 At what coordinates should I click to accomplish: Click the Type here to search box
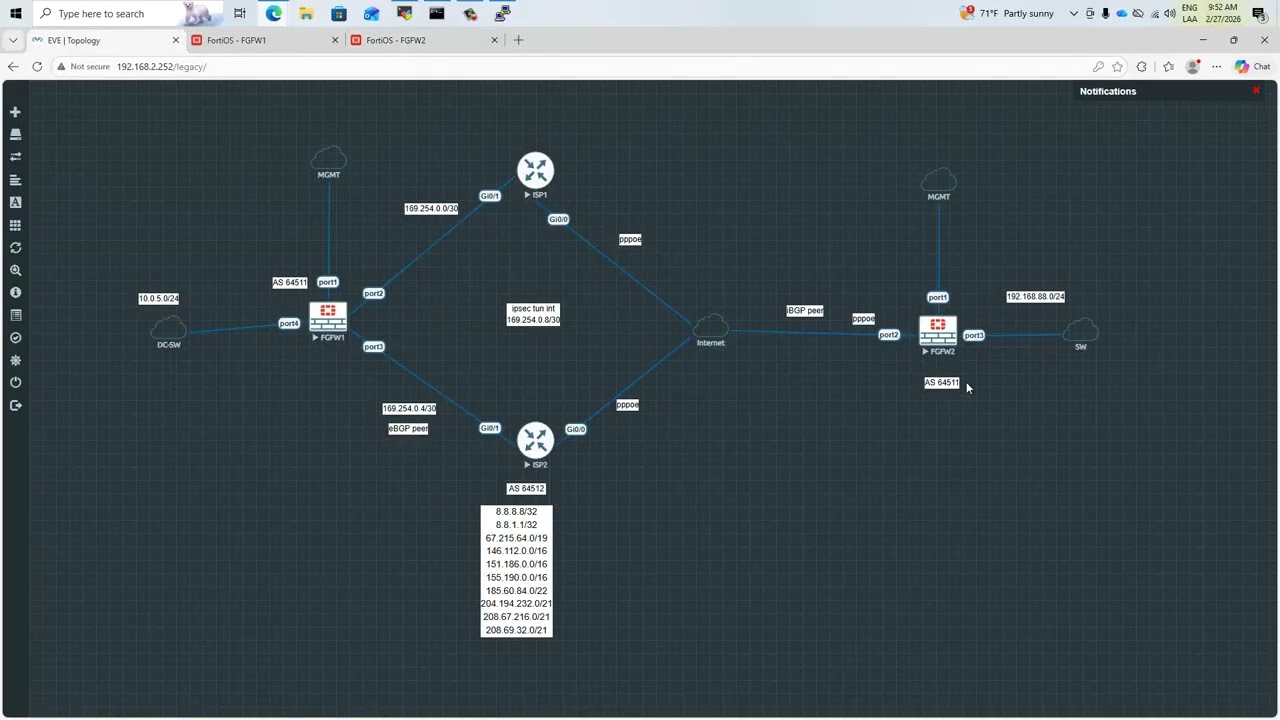click(x=128, y=13)
